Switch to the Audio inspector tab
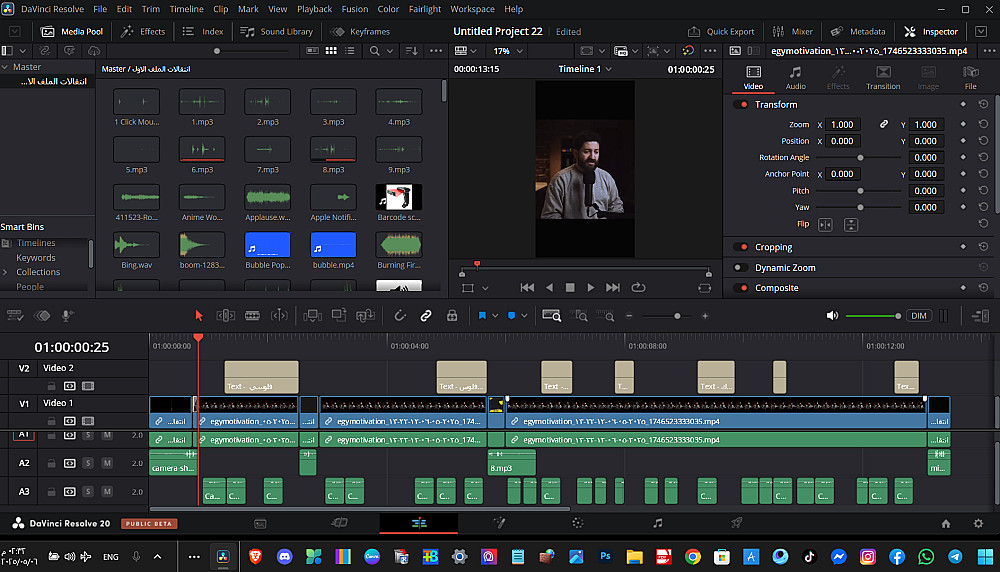Screen dimensions: 1000x572 [x=795, y=78]
